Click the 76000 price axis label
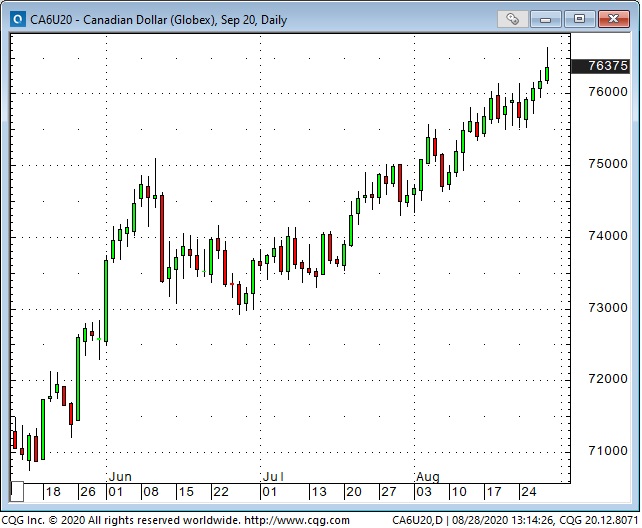Viewport: 642px width, 528px height. point(608,92)
